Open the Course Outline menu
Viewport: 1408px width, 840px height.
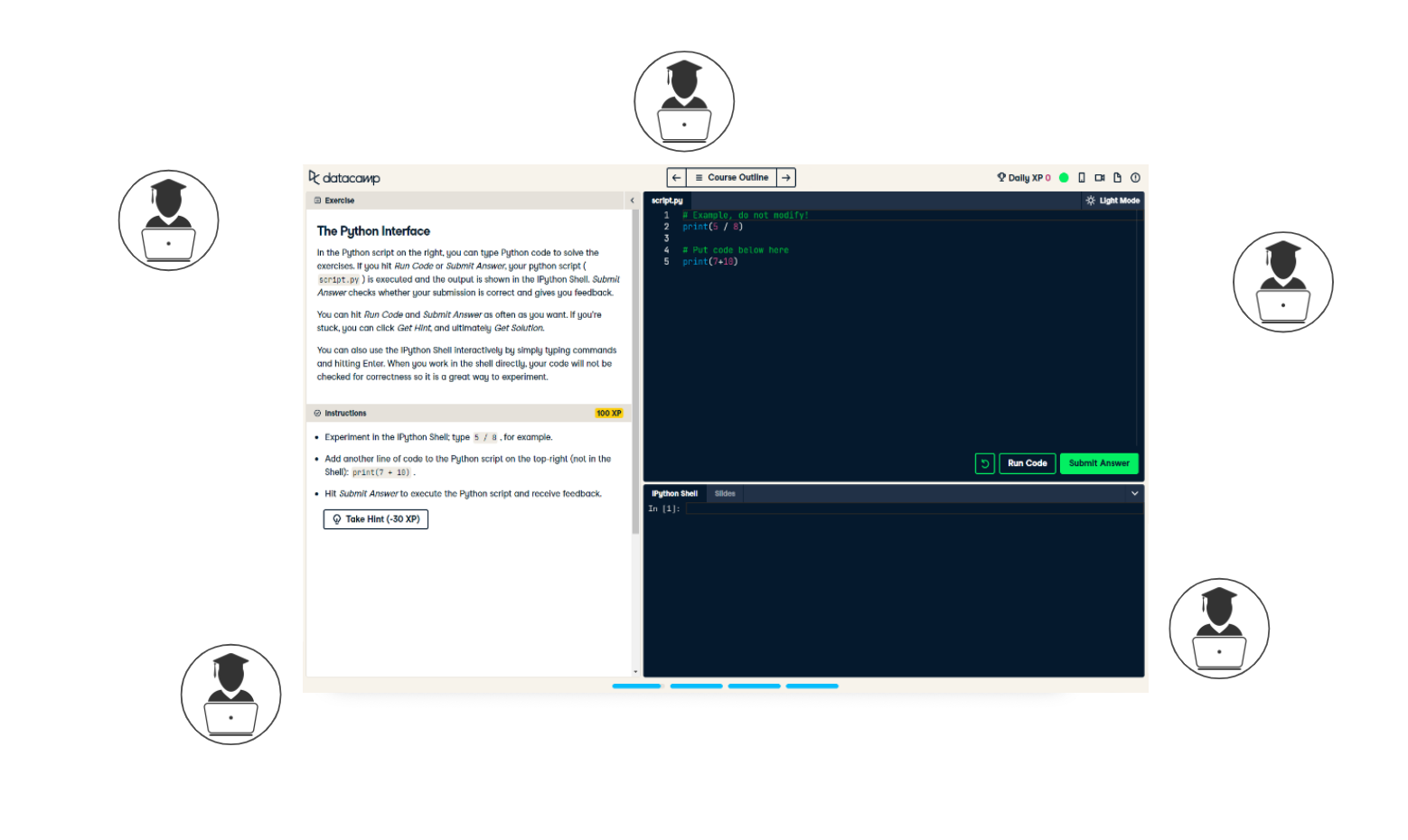[x=732, y=177]
